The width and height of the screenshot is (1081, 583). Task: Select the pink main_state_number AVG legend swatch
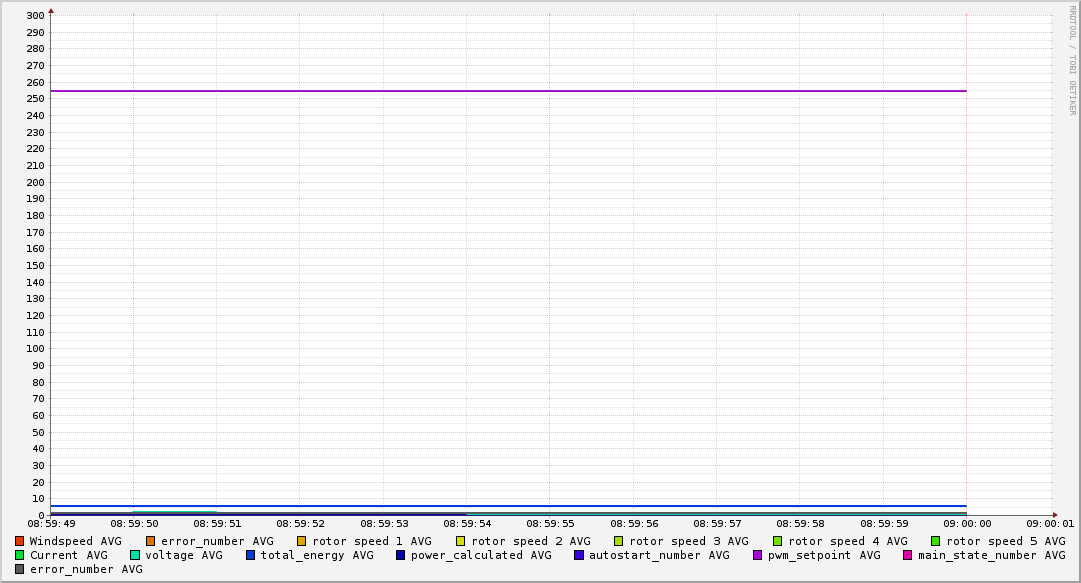(x=908, y=555)
